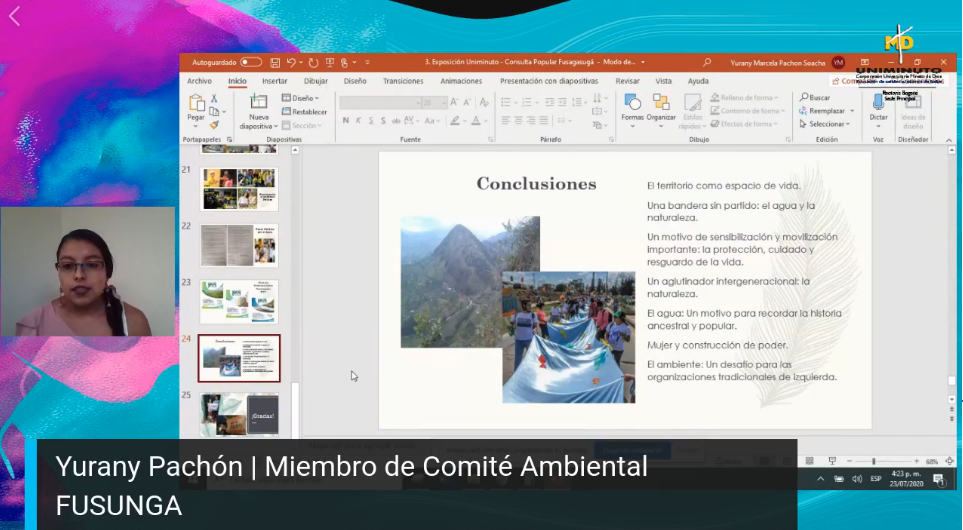Select slide 22 thumbnail
Screen dimensions: 963x530
[x=239, y=245]
